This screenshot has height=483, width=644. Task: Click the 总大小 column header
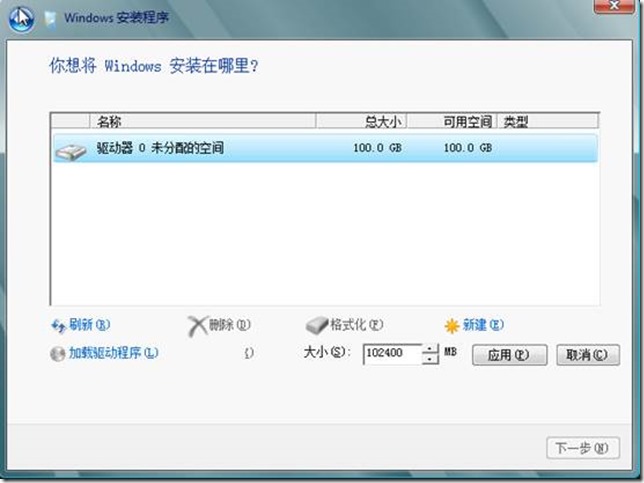pos(361,122)
